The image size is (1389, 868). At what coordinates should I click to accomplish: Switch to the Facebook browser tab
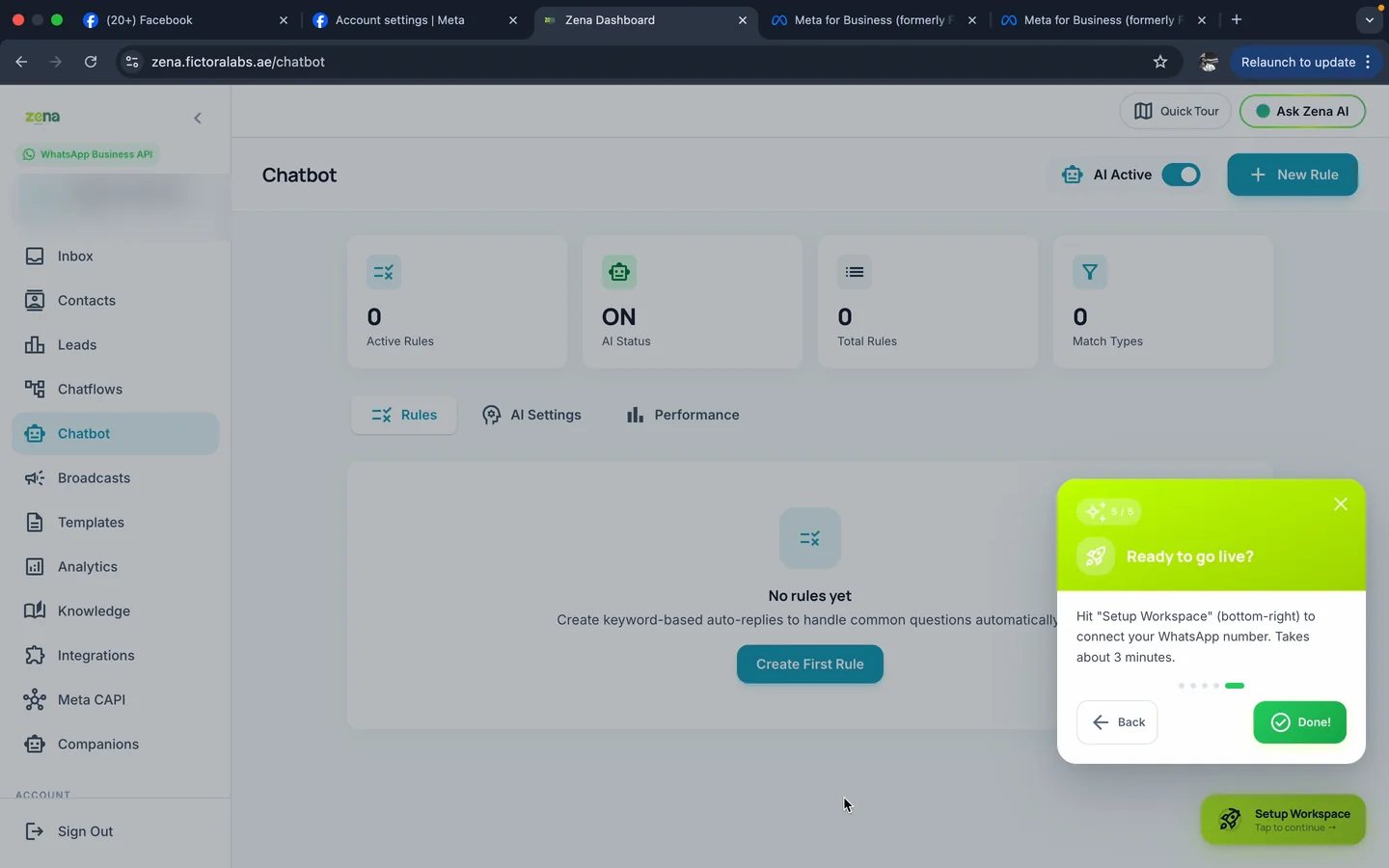[x=185, y=19]
